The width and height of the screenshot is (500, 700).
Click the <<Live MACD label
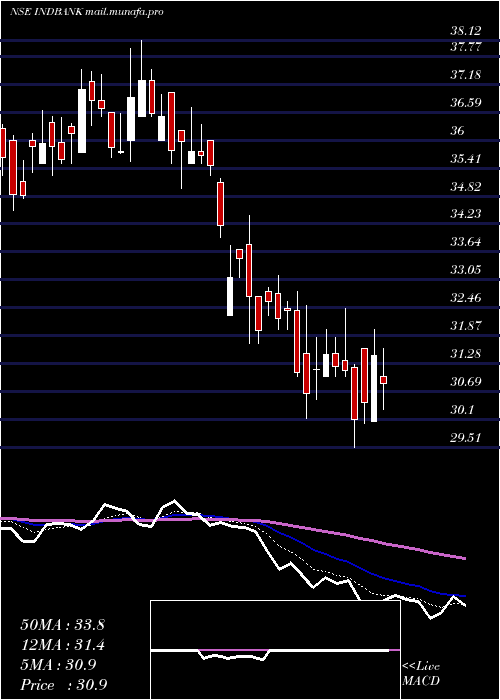[x=421, y=674]
